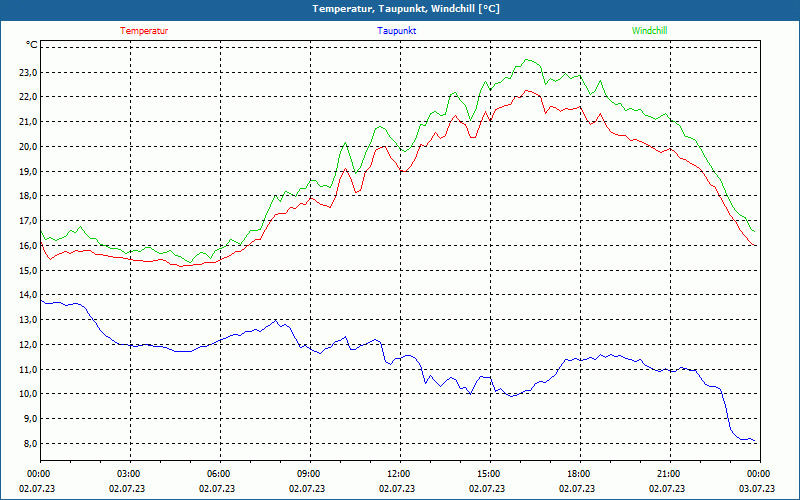Click the 20,0 y-axis value
The image size is (800, 500).
pyautogui.click(x=28, y=147)
